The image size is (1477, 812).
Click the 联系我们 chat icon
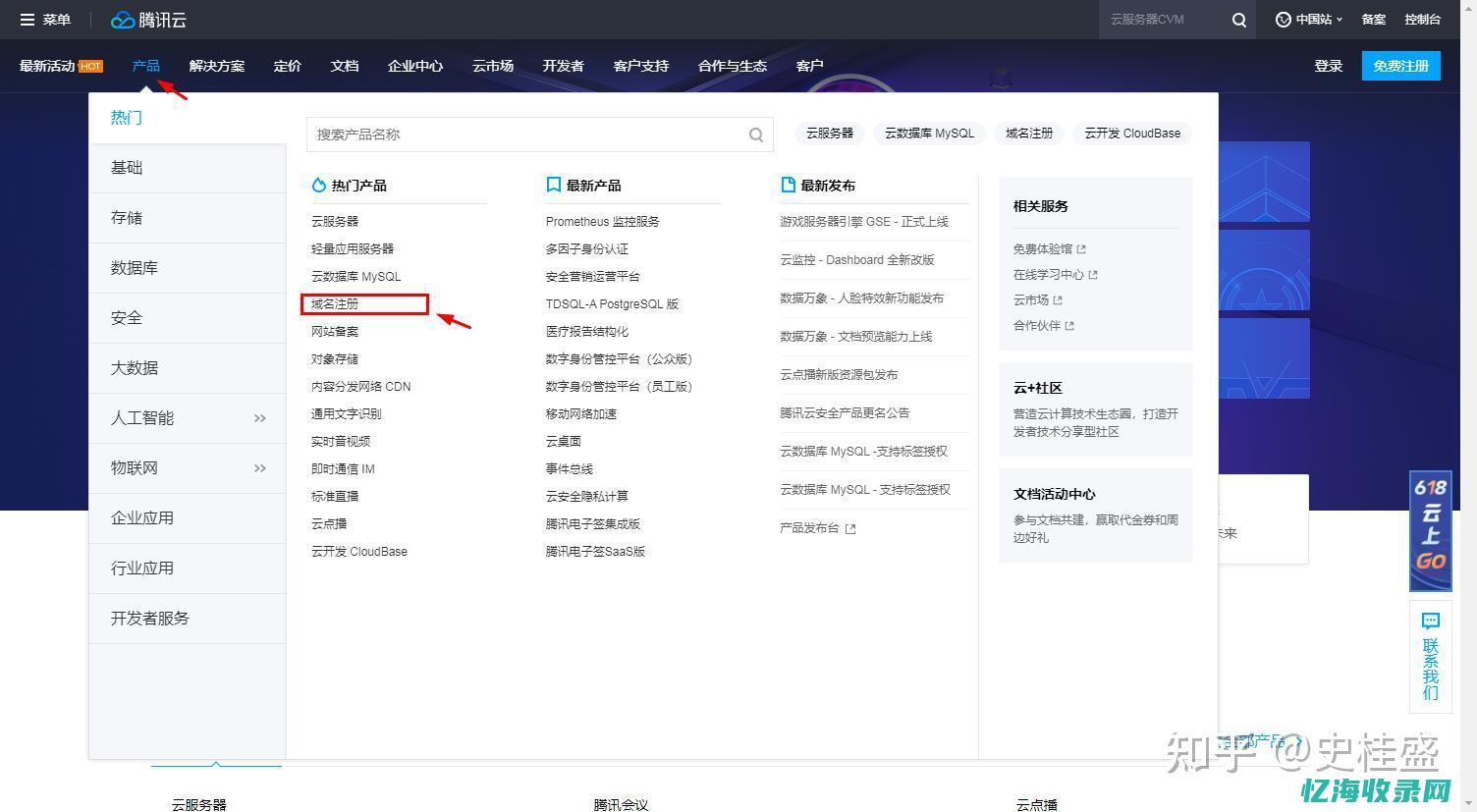point(1431,621)
